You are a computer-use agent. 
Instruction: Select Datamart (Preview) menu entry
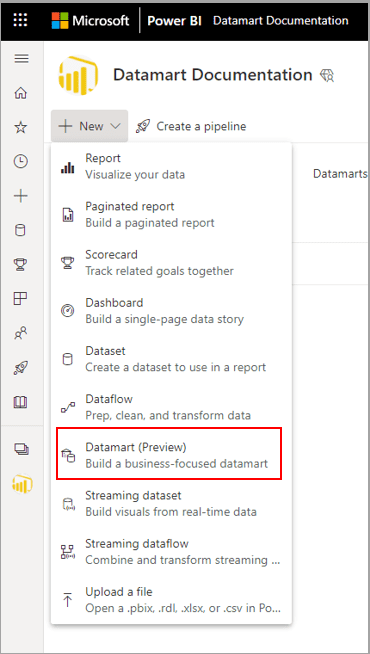(x=169, y=453)
